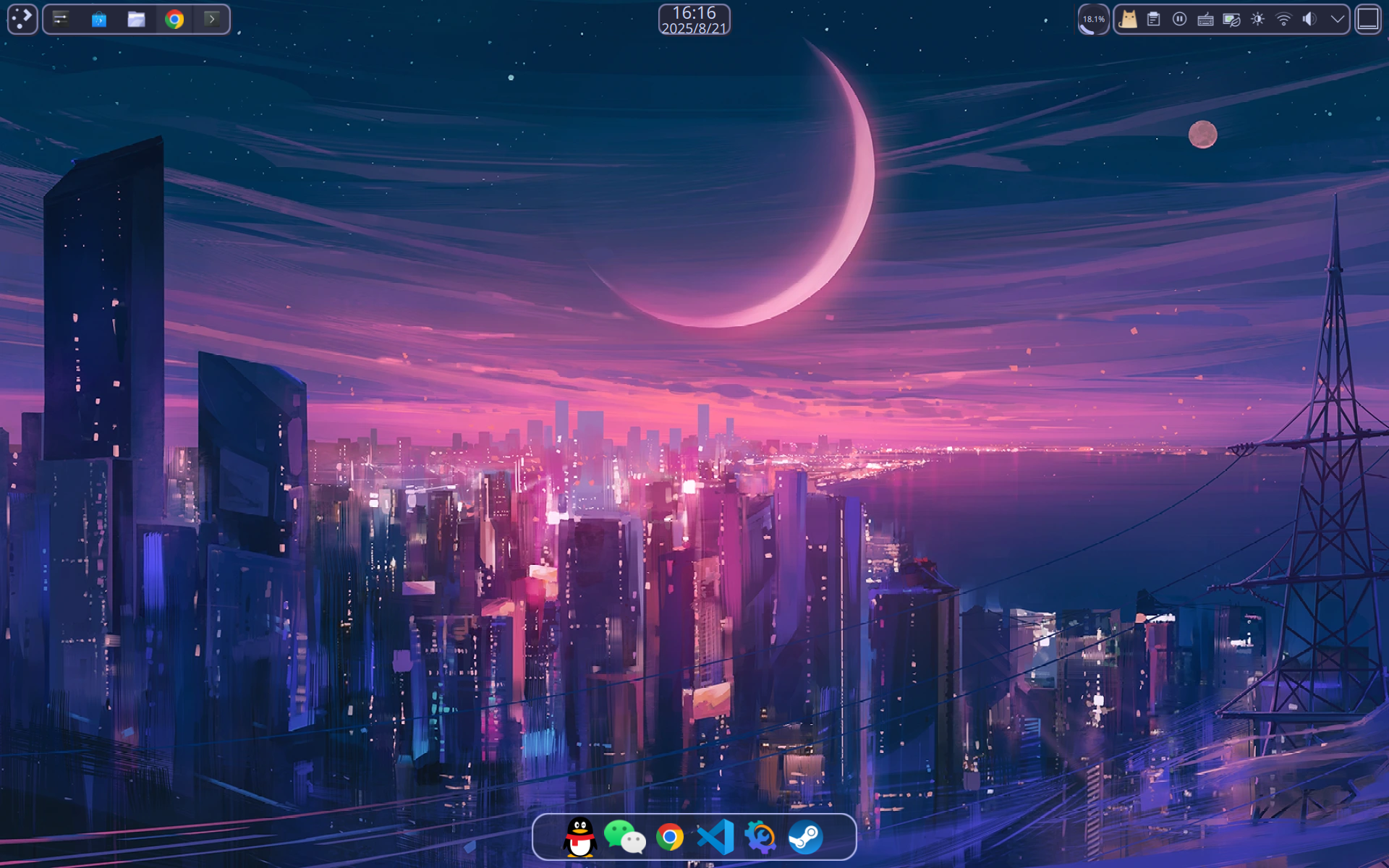Expand the hidden system tray icons
The width and height of the screenshot is (1389, 868).
pyautogui.click(x=1337, y=20)
